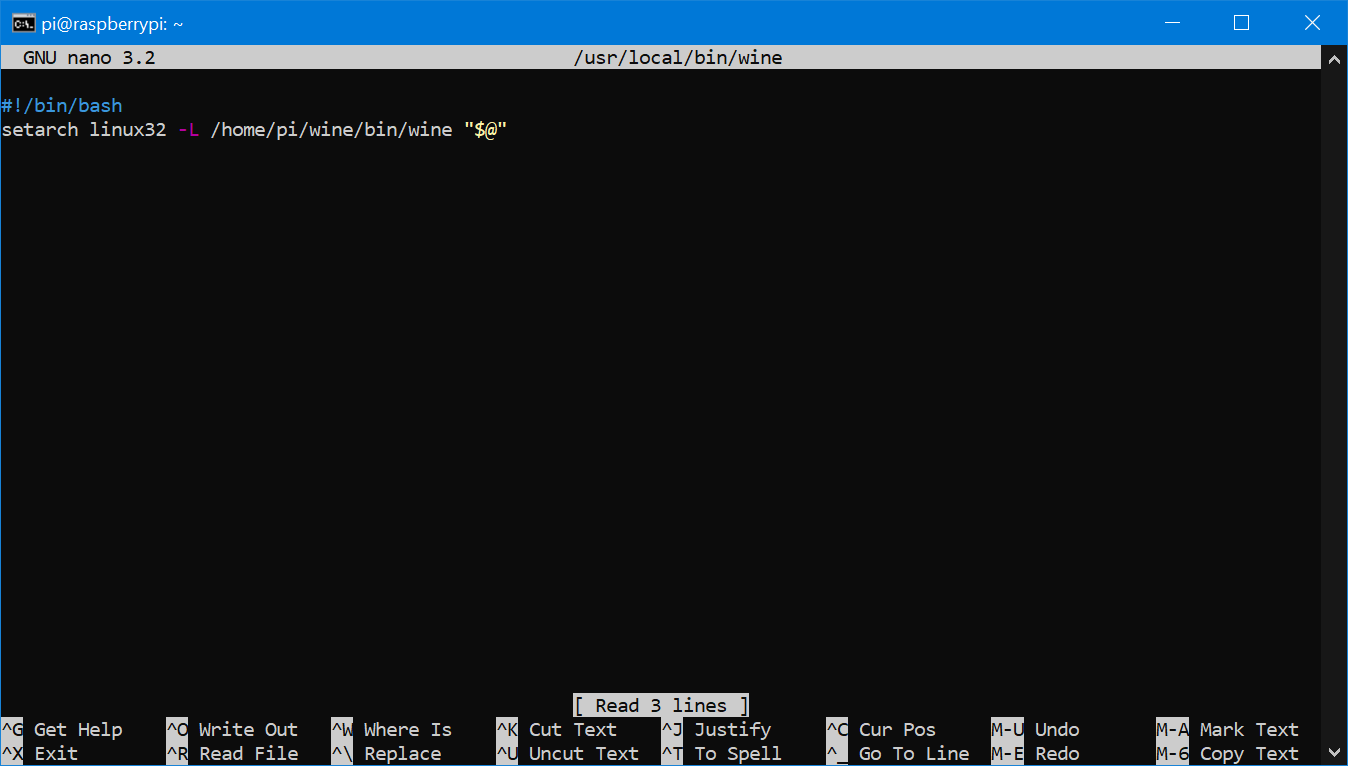Click the Mark Text shortcut
The height and width of the screenshot is (766, 1348).
(x=1248, y=730)
